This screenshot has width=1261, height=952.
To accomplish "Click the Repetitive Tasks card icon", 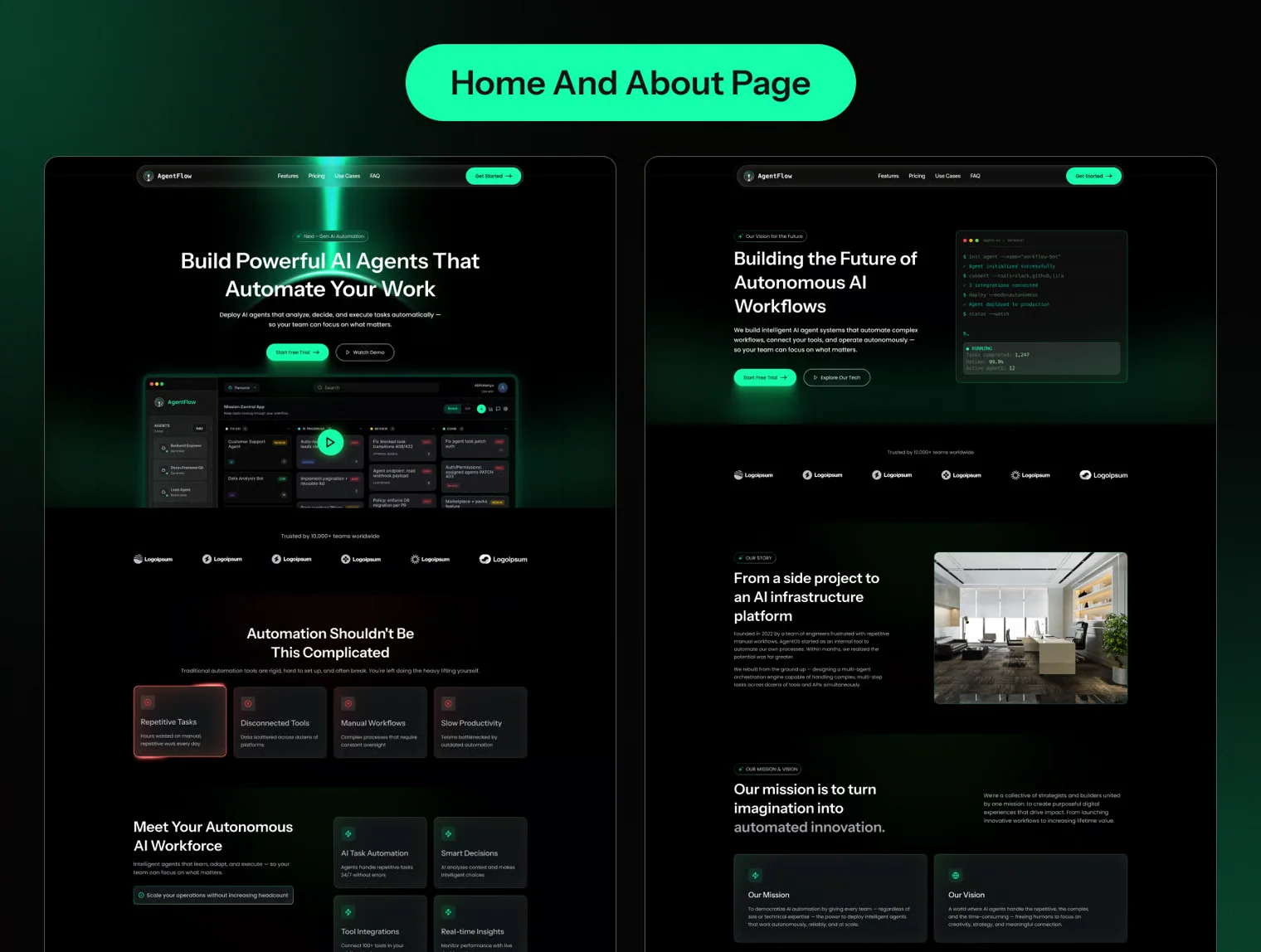I will click(x=148, y=702).
